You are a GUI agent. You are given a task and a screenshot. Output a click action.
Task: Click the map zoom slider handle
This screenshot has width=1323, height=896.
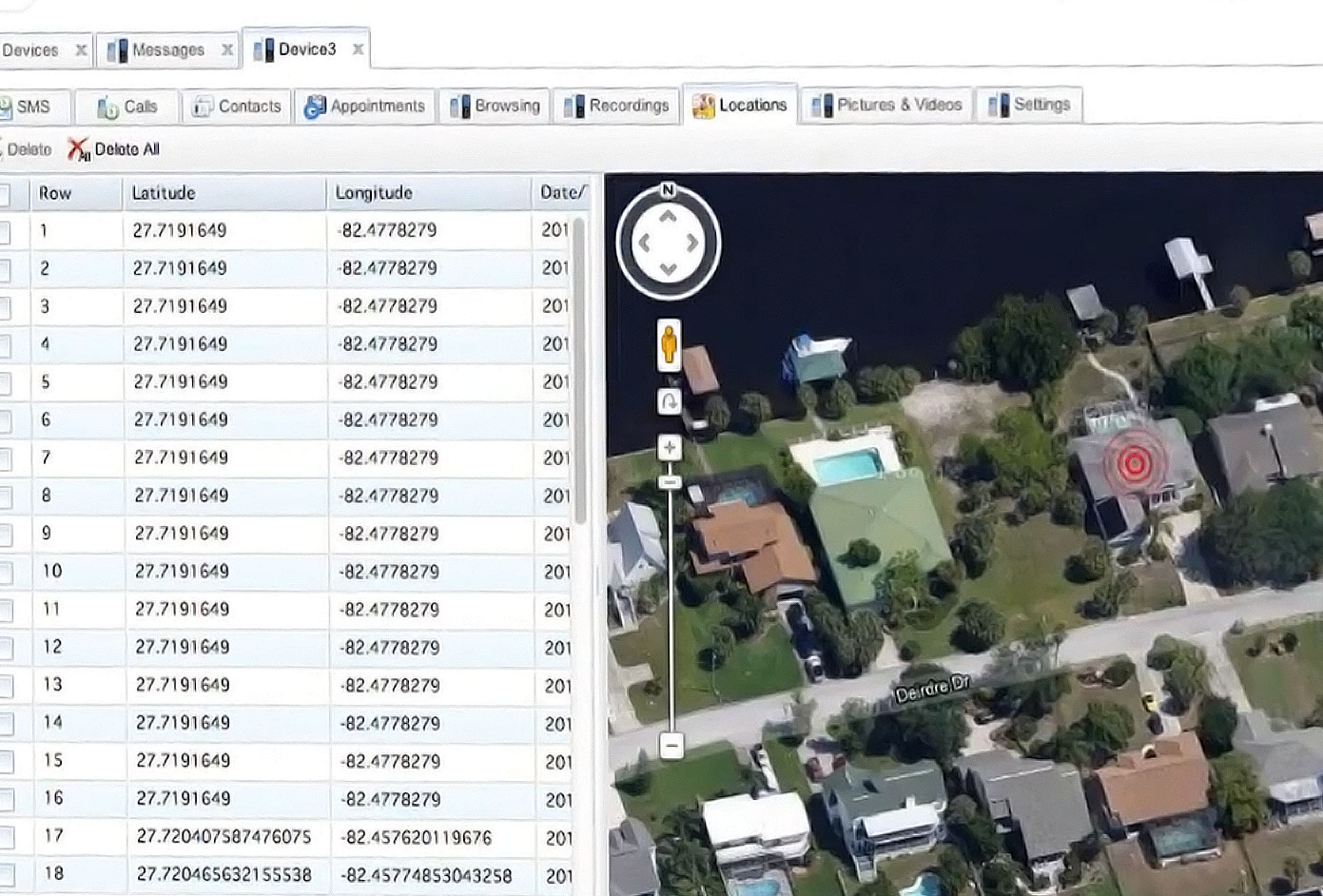670,482
